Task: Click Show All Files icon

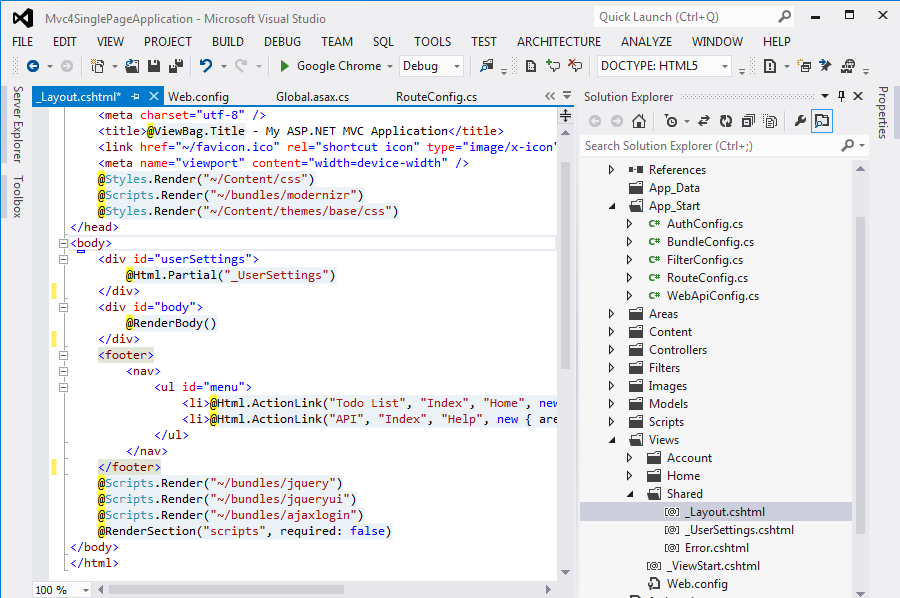Action: (x=770, y=121)
